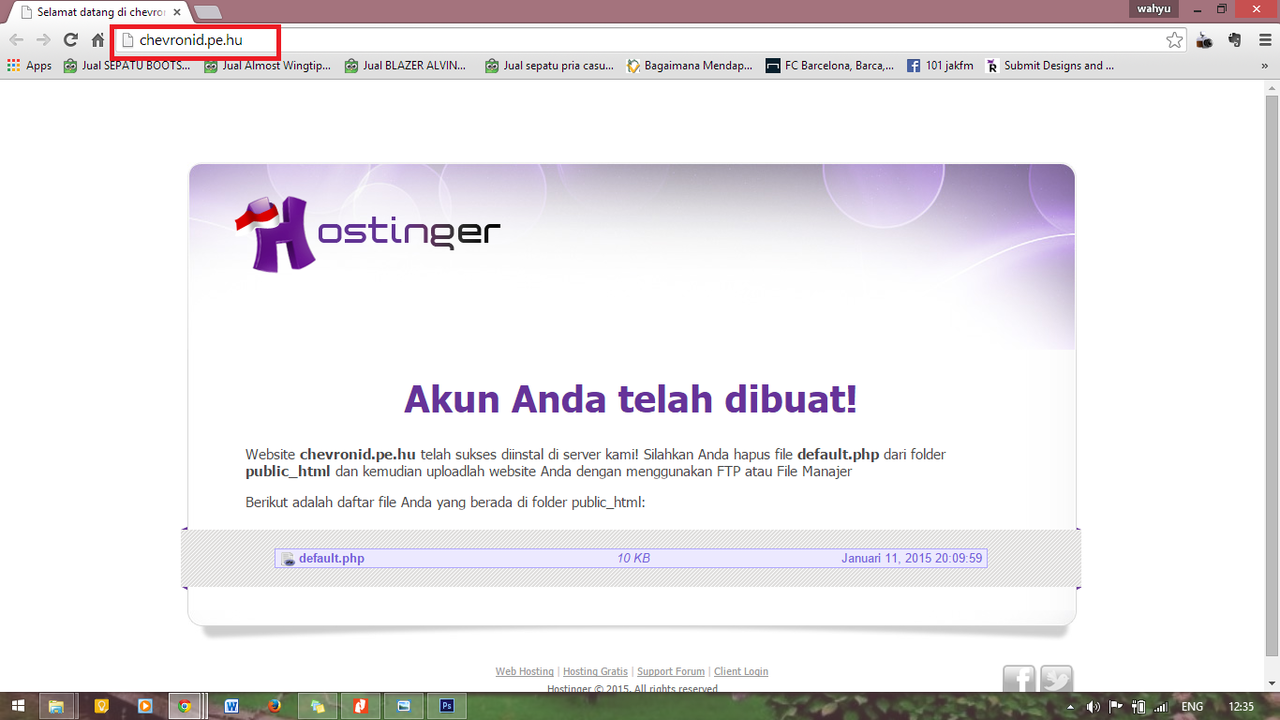The image size is (1280, 720).
Task: Show hidden system tray icons
Action: click(1071, 706)
